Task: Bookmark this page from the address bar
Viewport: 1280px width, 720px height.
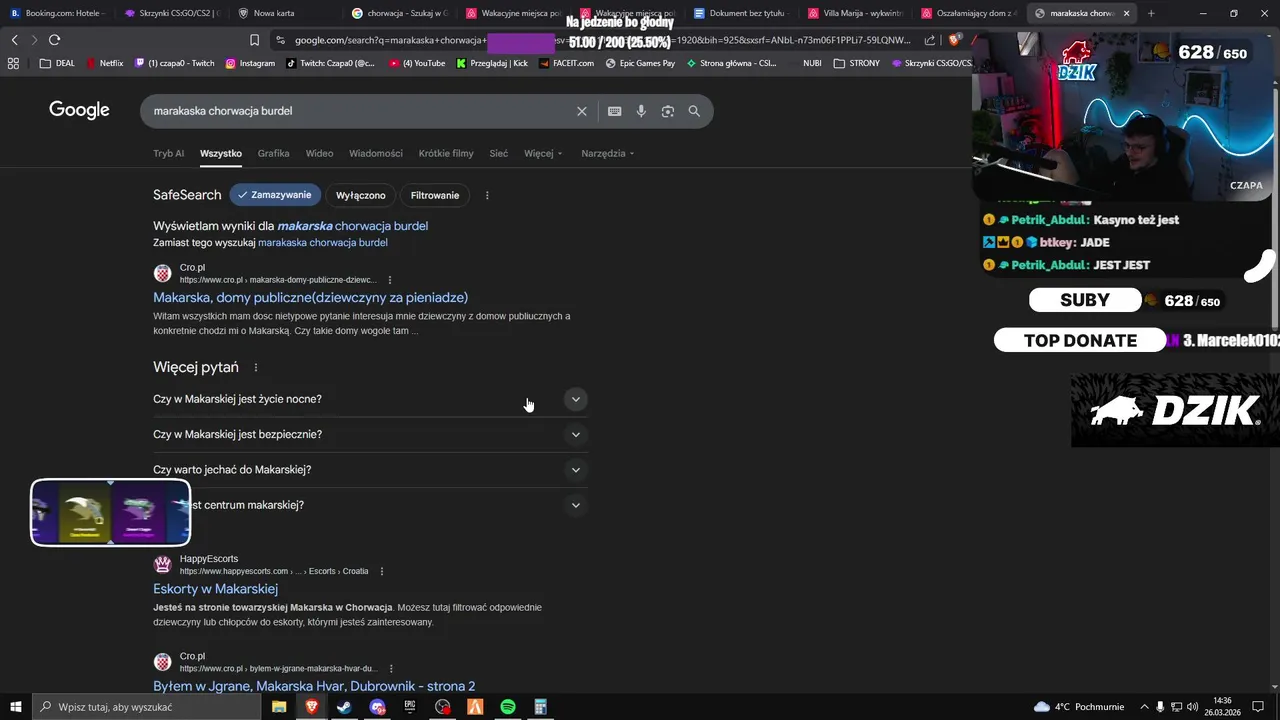Action: pos(254,40)
